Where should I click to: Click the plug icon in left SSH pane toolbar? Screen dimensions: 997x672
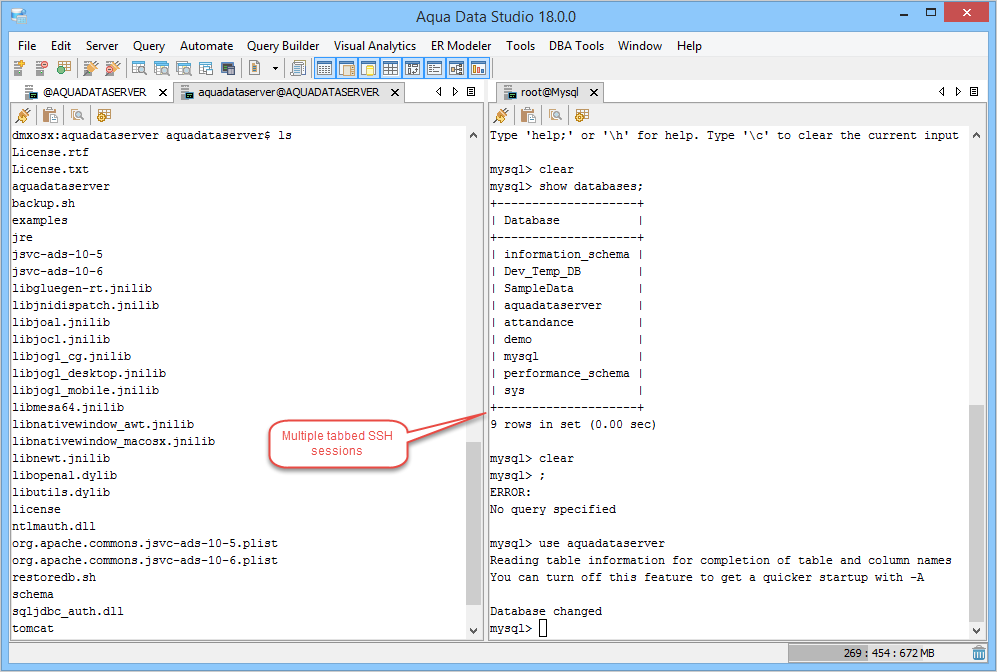pyautogui.click(x=23, y=115)
